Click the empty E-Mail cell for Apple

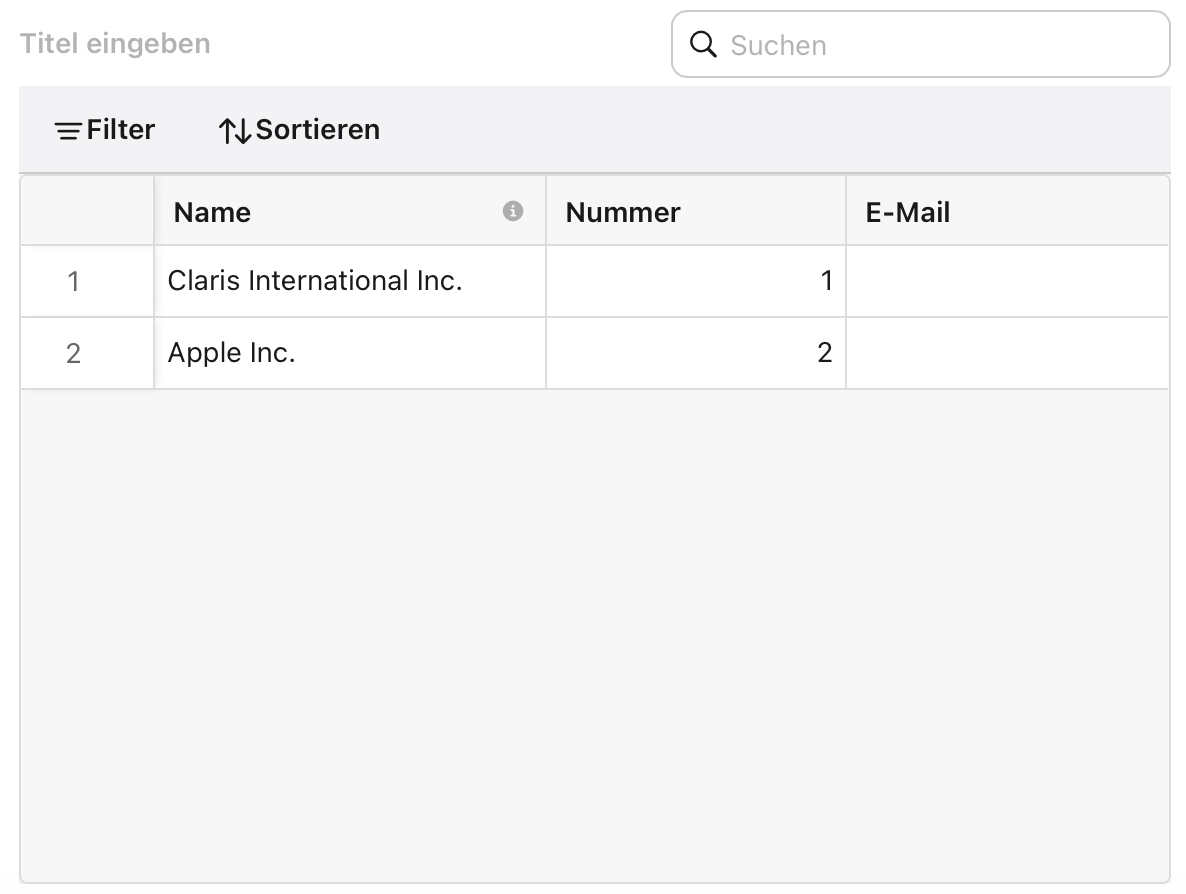(1006, 354)
